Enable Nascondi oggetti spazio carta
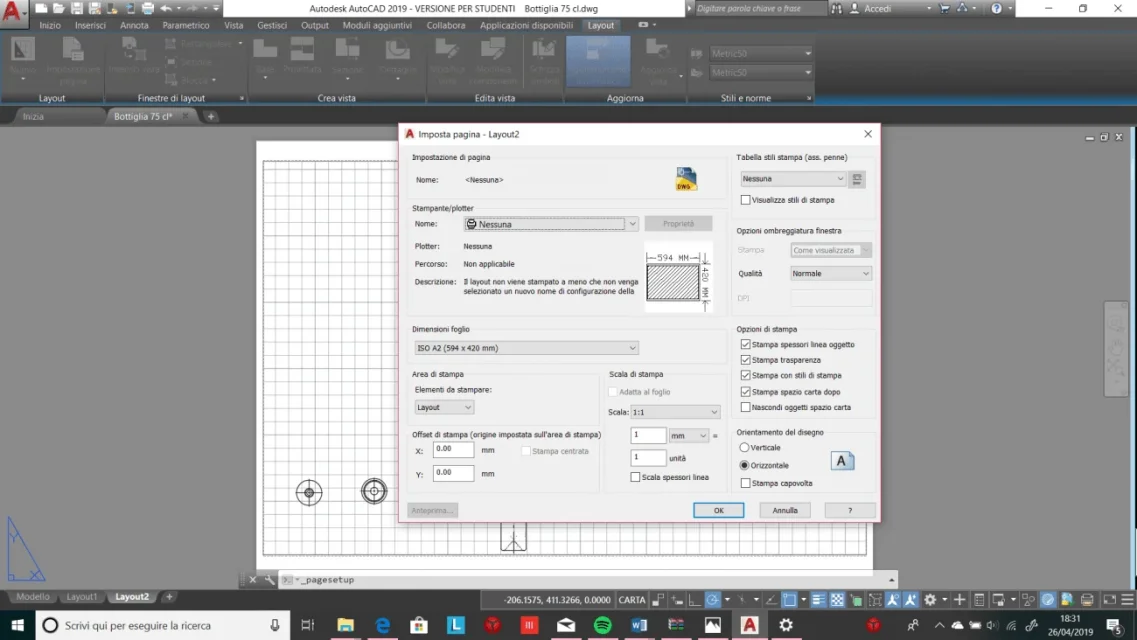The image size is (1137, 640). [745, 407]
